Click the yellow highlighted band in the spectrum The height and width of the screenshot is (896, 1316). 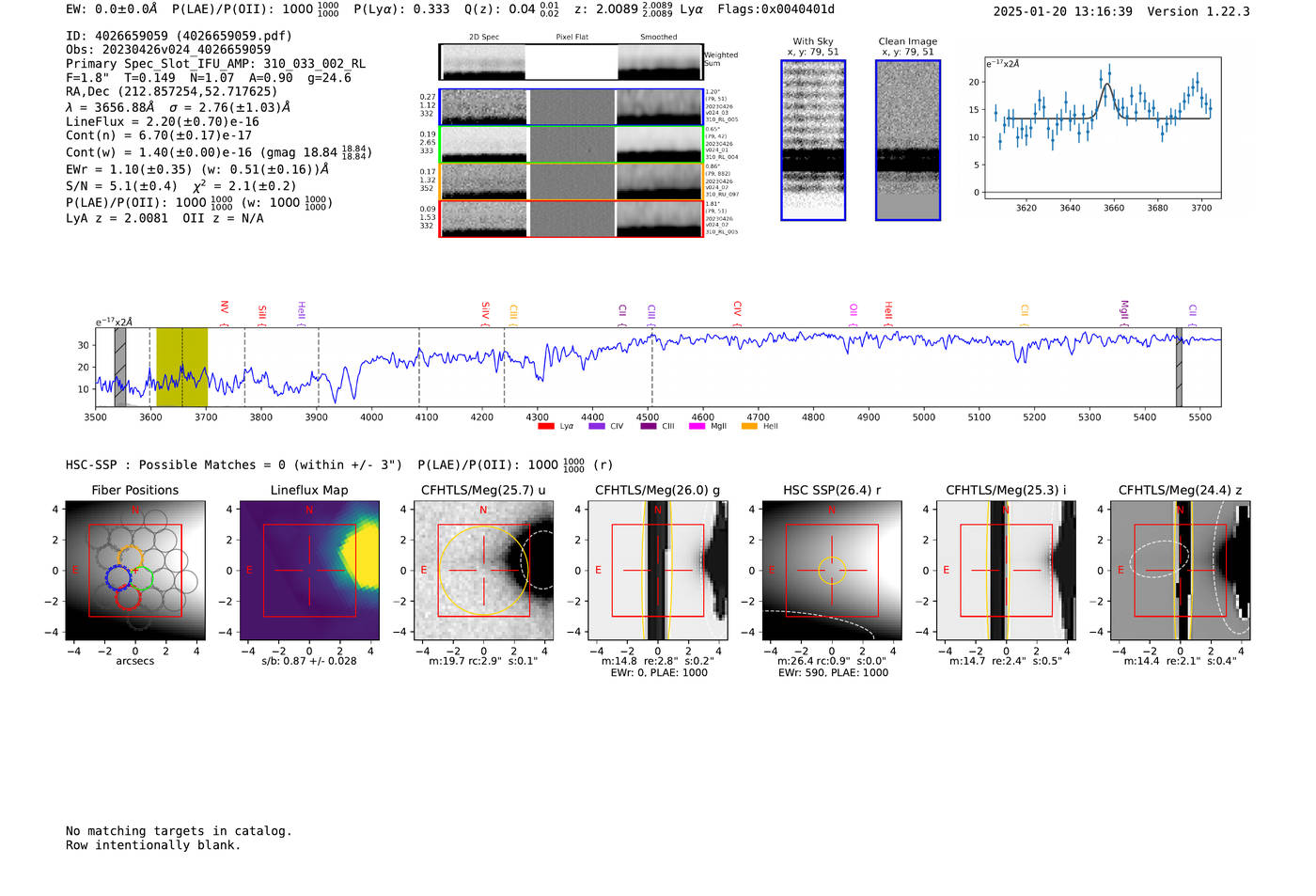(x=181, y=368)
